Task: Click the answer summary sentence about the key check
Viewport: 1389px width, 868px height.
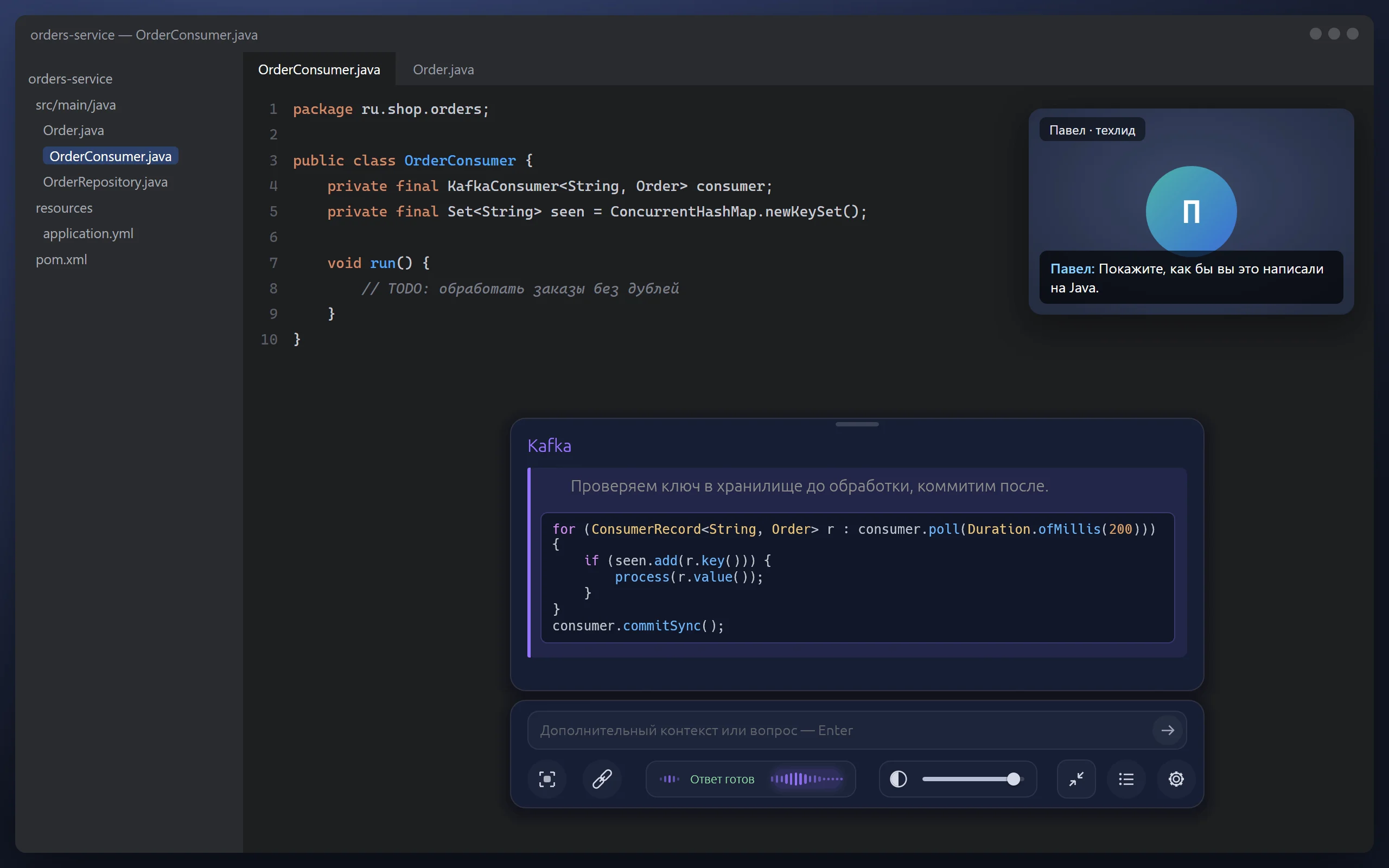Action: (x=810, y=486)
